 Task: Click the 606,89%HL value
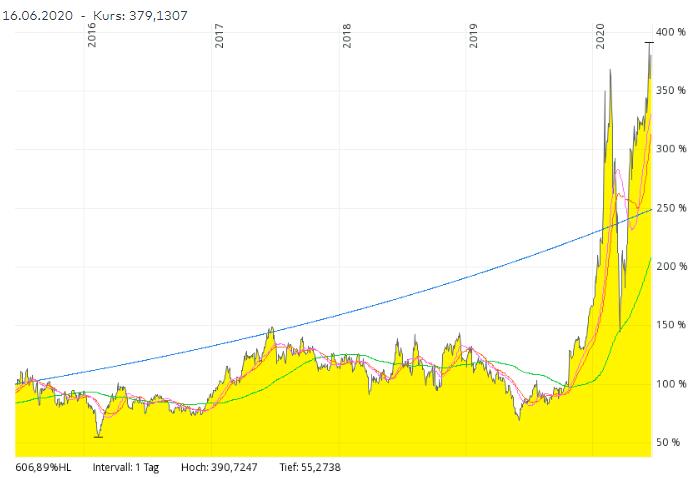click(43, 467)
